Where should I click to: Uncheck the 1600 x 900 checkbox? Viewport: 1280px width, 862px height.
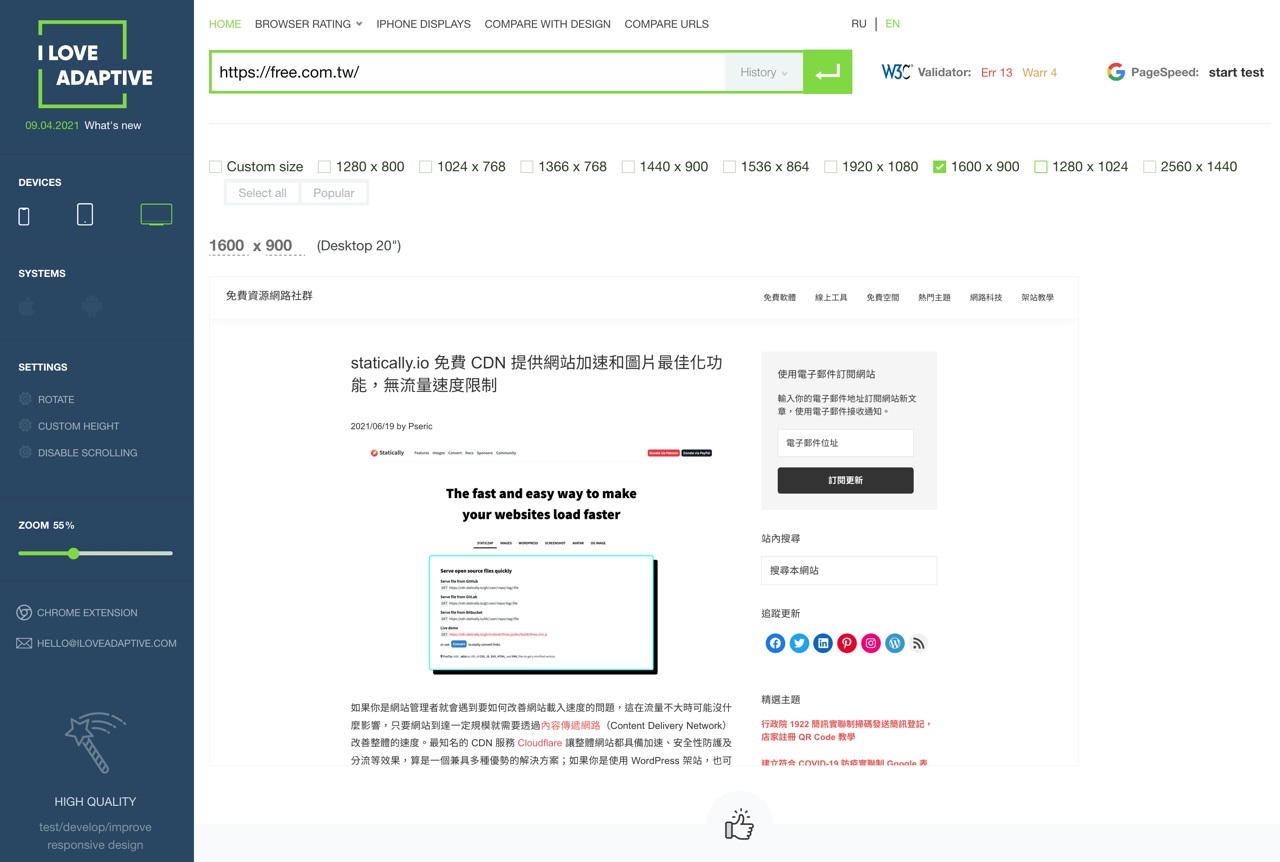coord(939,167)
